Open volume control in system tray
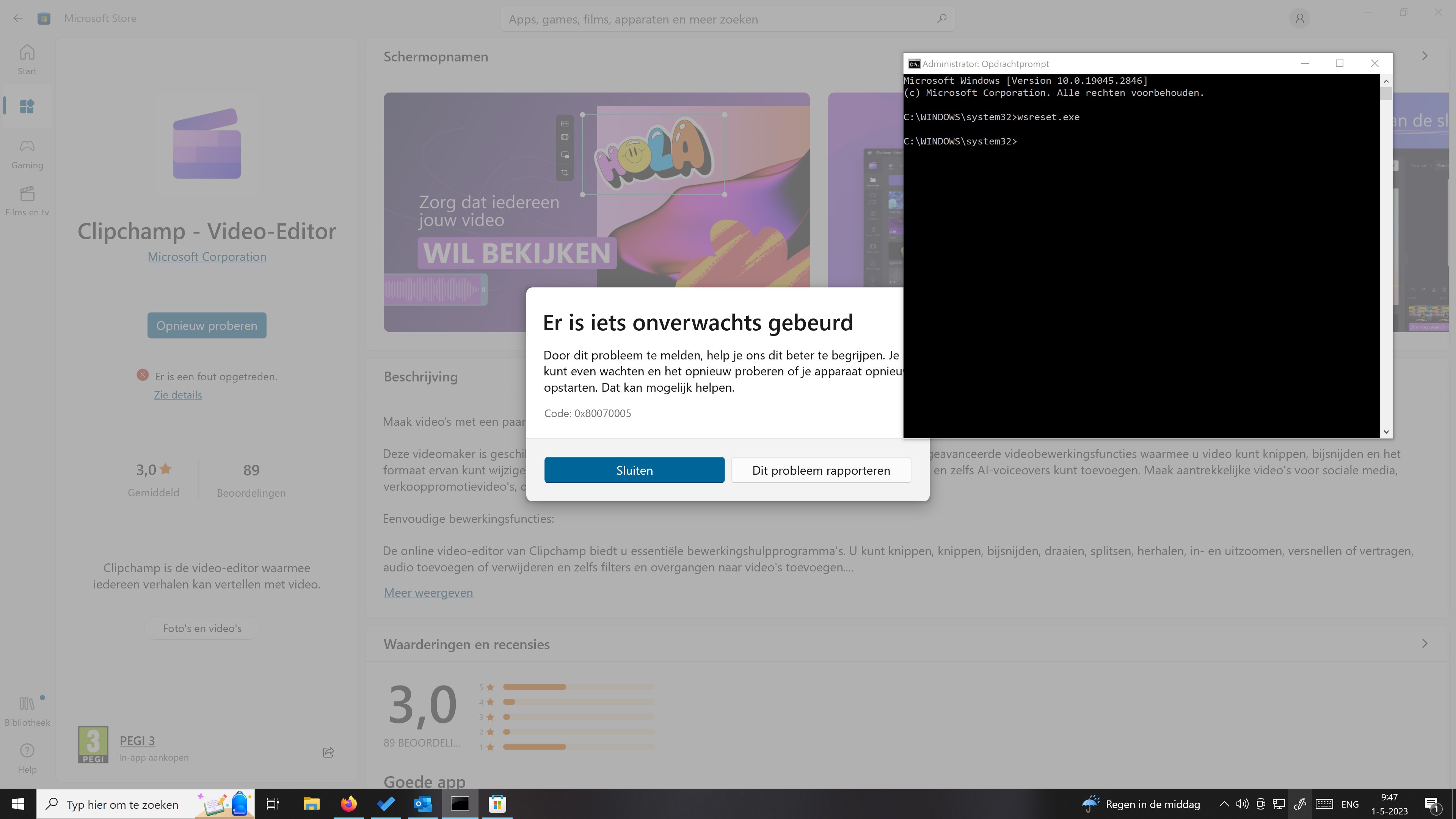 tap(1242, 804)
